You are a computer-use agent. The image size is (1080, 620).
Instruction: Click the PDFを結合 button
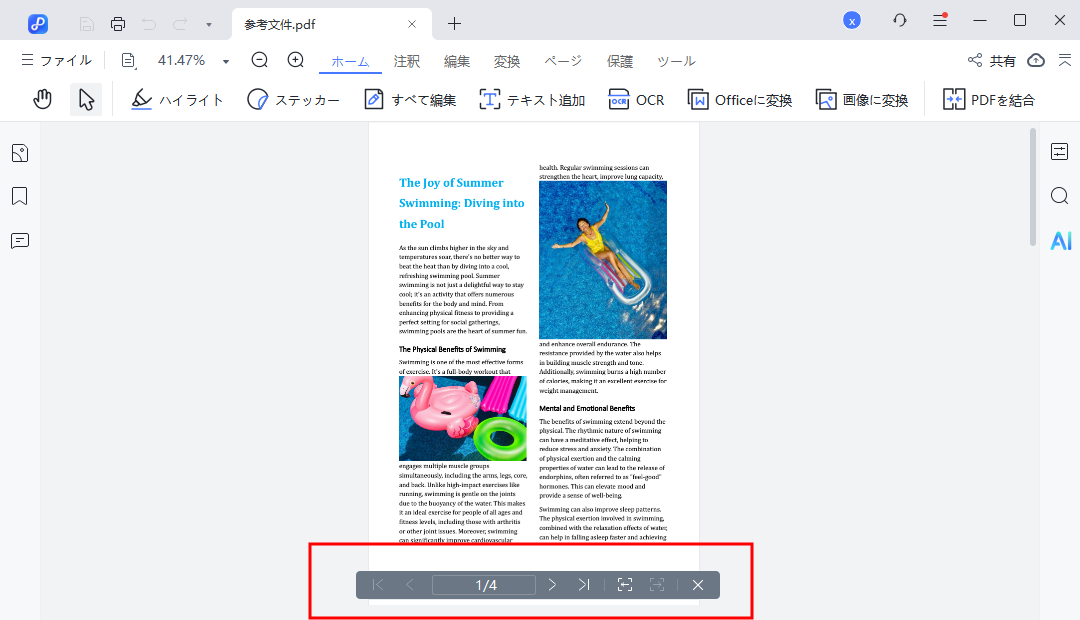point(989,100)
